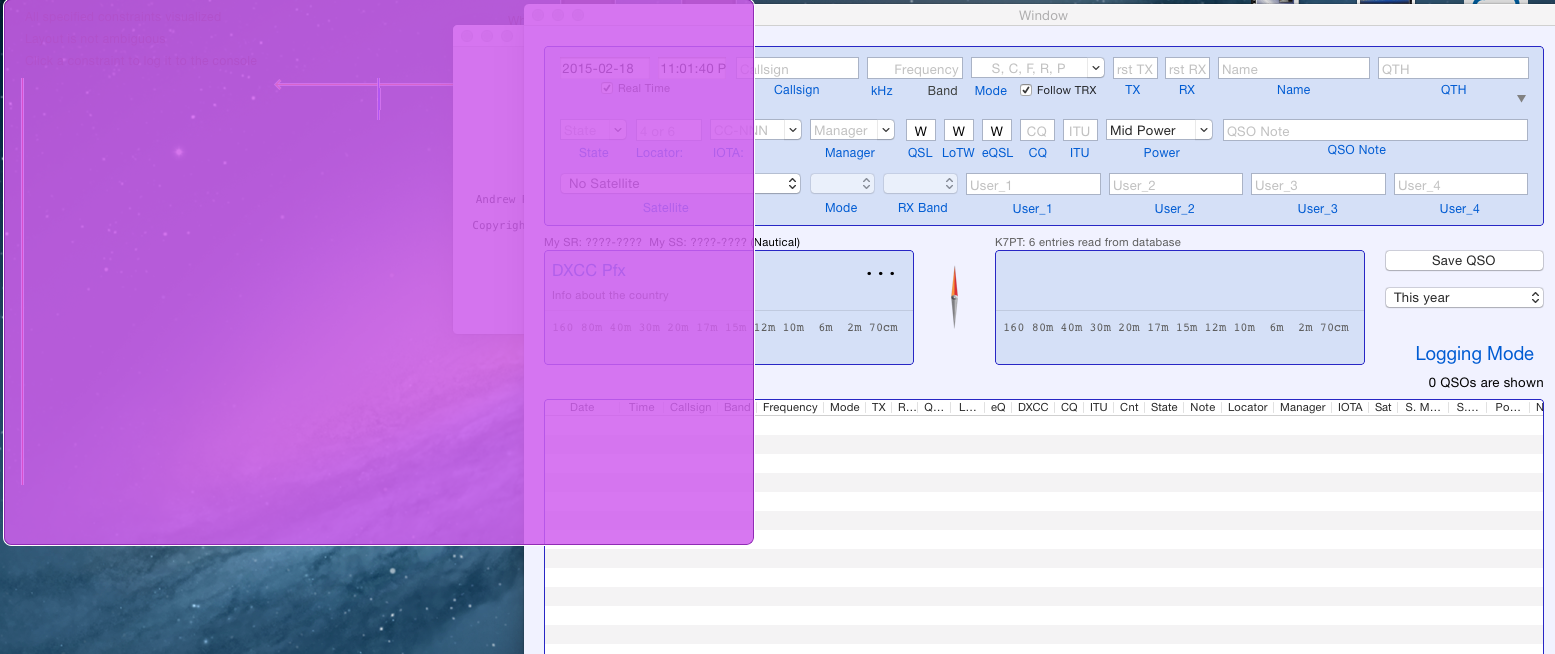The image size is (1555, 654).
Task: Click the three dots in DXCC panel
Action: tap(880, 273)
